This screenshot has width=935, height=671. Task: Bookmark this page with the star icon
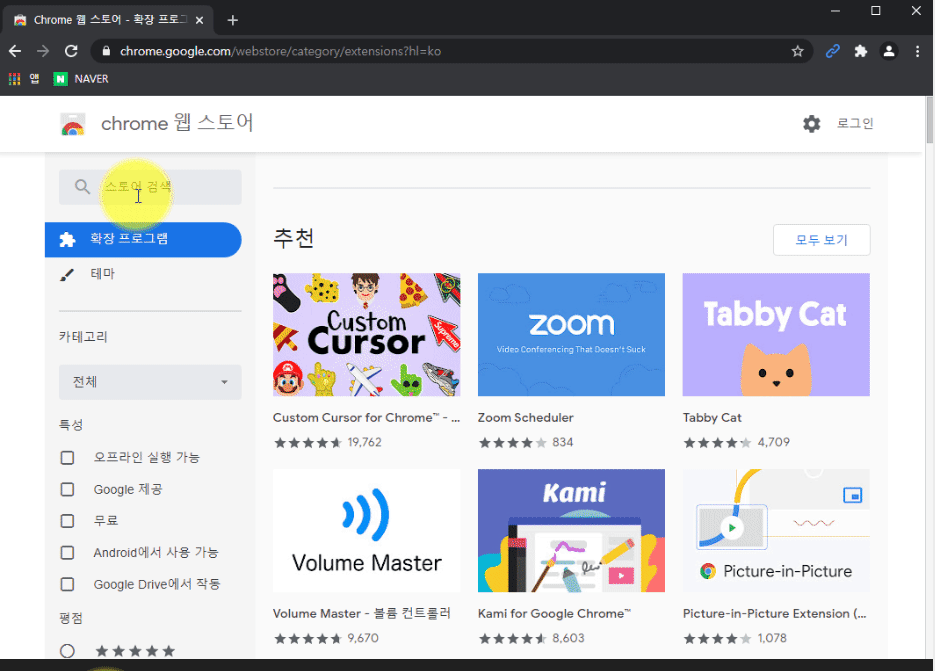(x=797, y=51)
